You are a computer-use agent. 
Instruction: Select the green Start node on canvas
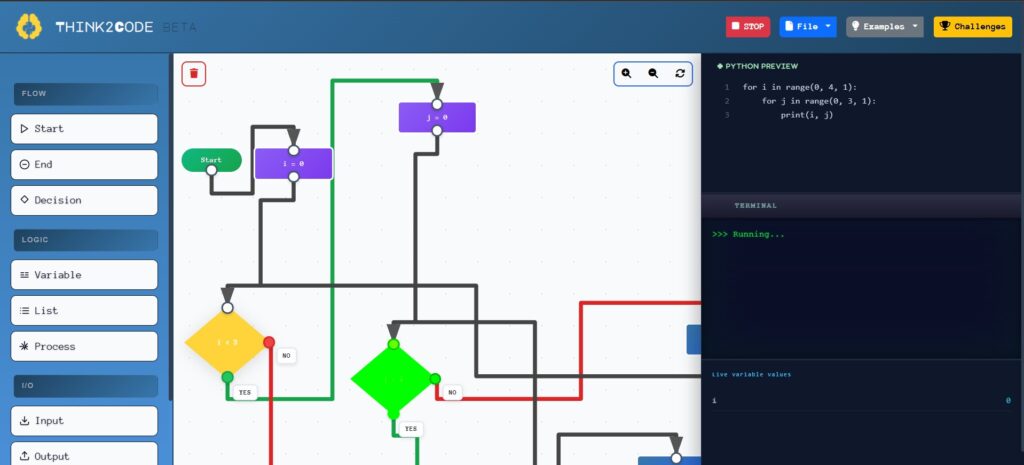click(212, 160)
